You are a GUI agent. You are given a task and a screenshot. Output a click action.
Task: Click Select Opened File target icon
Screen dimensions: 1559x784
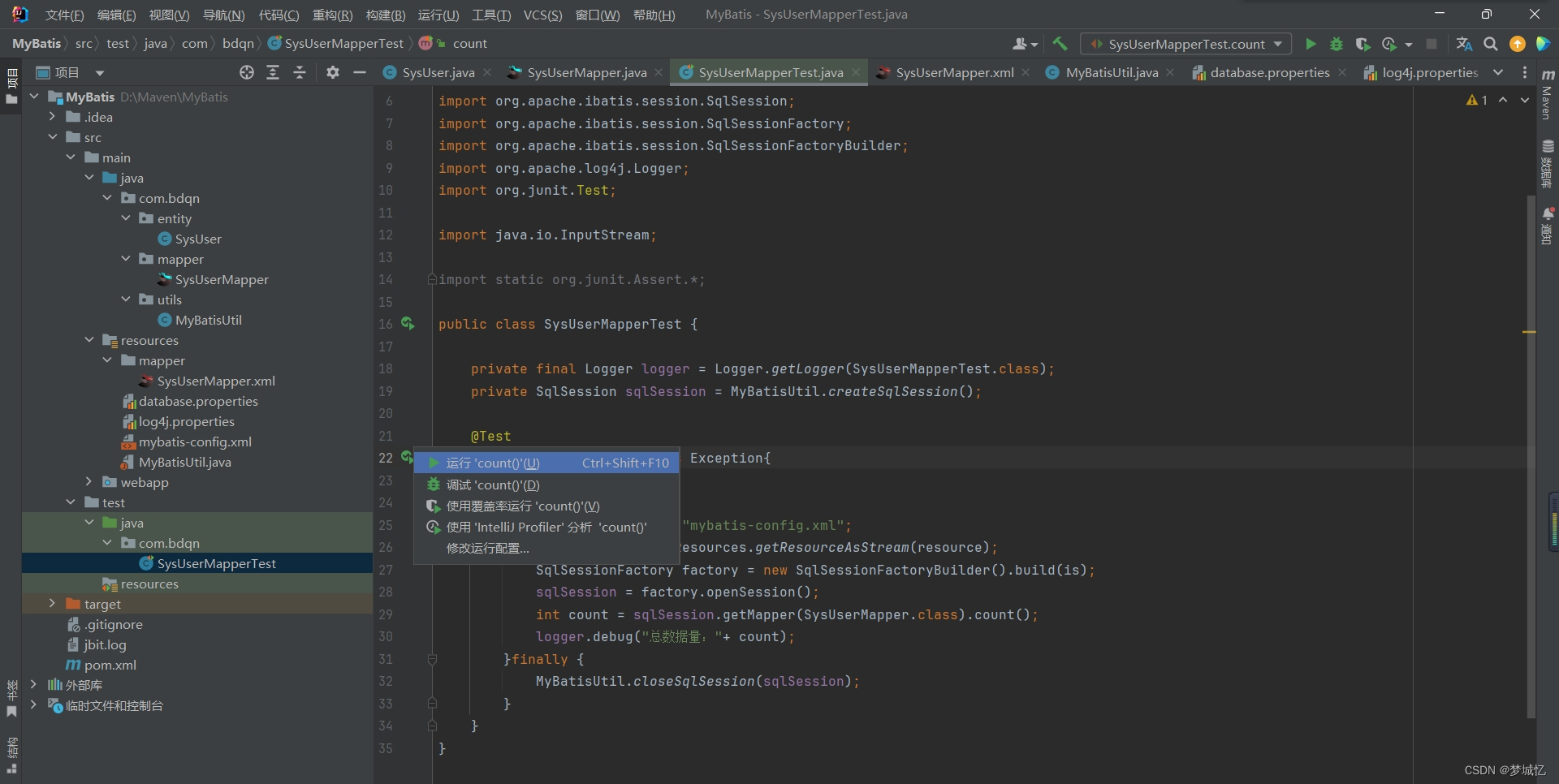click(247, 72)
